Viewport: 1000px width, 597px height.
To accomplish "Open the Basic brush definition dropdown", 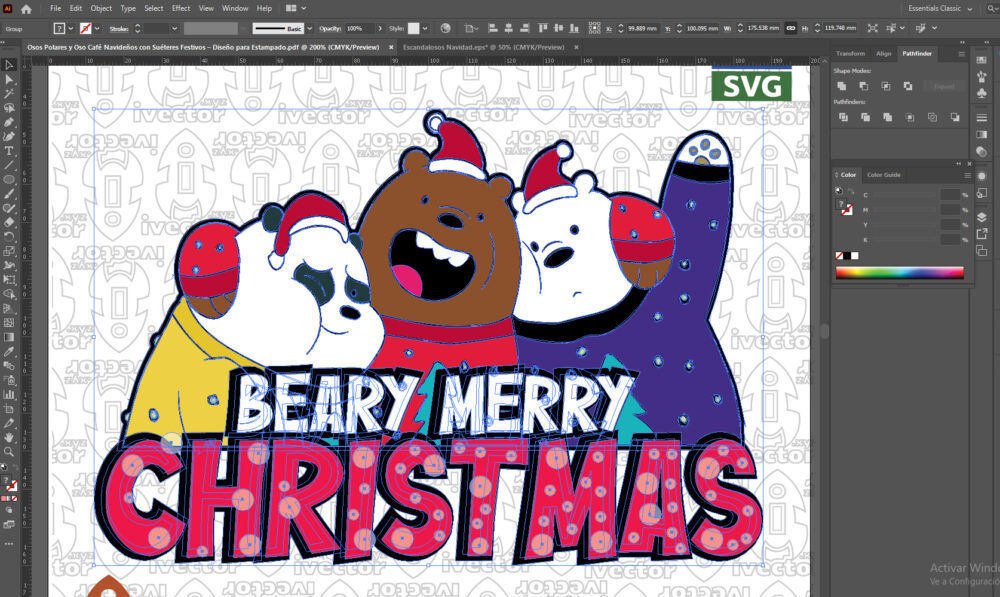I will click(x=310, y=29).
